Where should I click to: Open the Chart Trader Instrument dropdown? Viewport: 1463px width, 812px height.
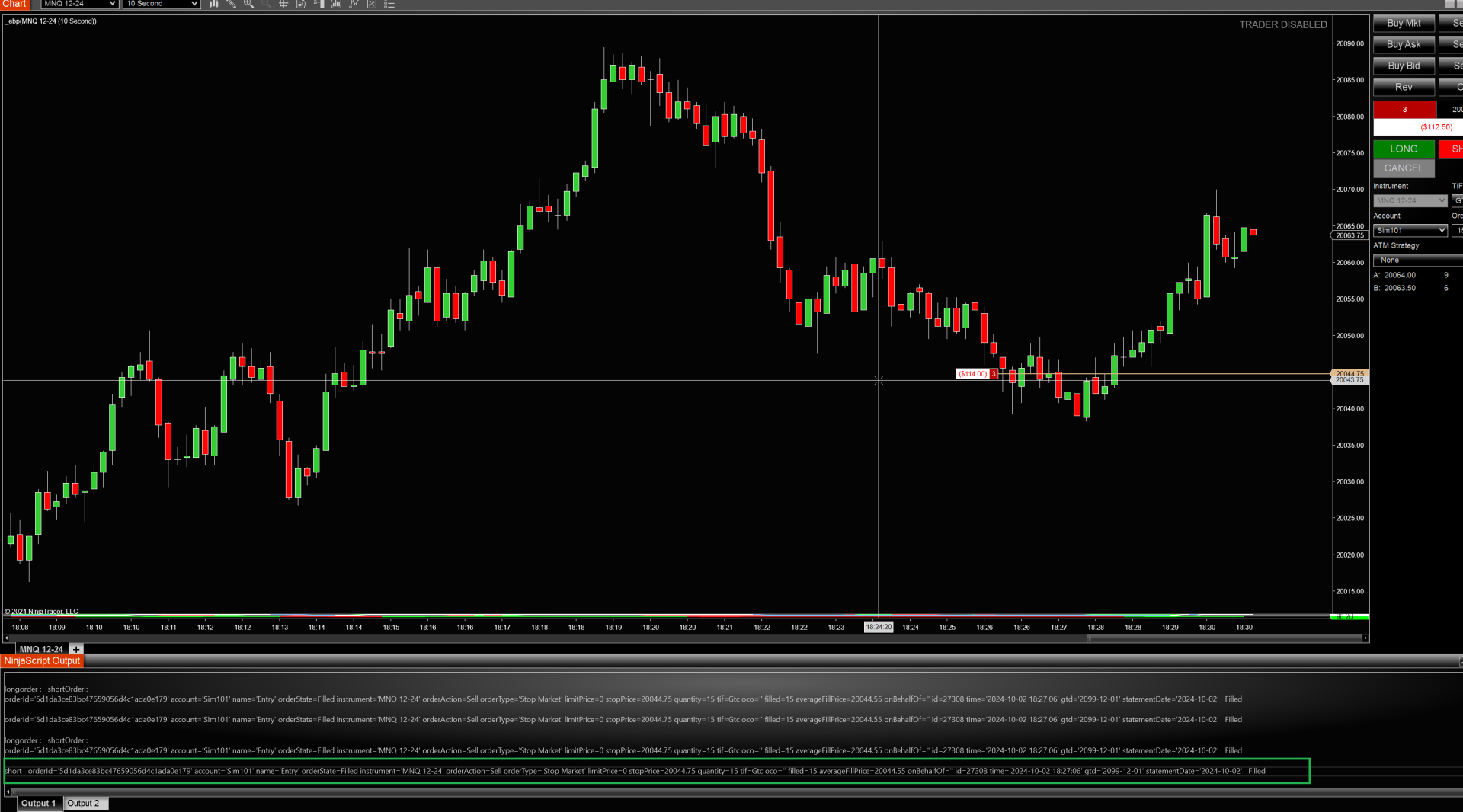click(x=1410, y=200)
